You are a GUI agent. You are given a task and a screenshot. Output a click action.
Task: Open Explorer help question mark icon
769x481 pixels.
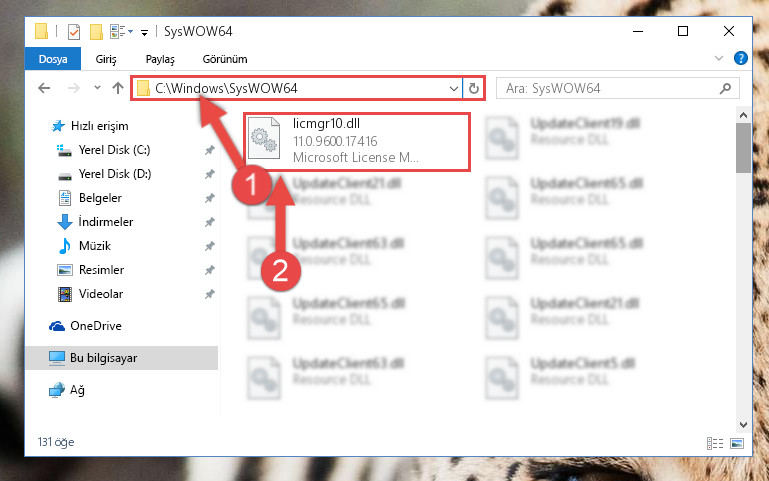point(741,58)
